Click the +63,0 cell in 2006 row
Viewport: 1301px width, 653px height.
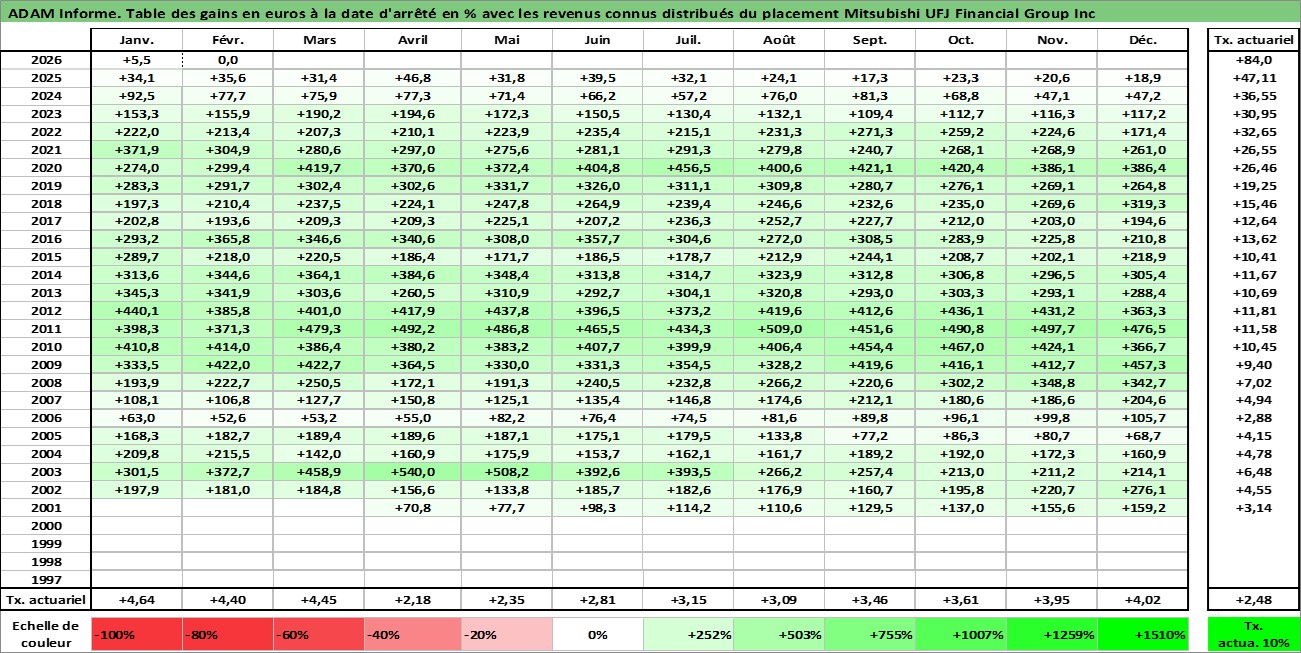(x=136, y=418)
